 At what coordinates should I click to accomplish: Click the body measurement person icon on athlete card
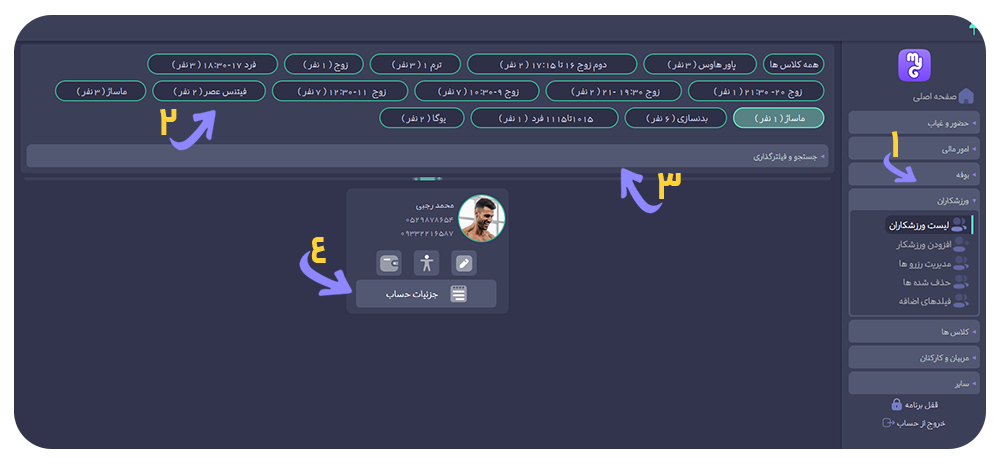(x=427, y=263)
